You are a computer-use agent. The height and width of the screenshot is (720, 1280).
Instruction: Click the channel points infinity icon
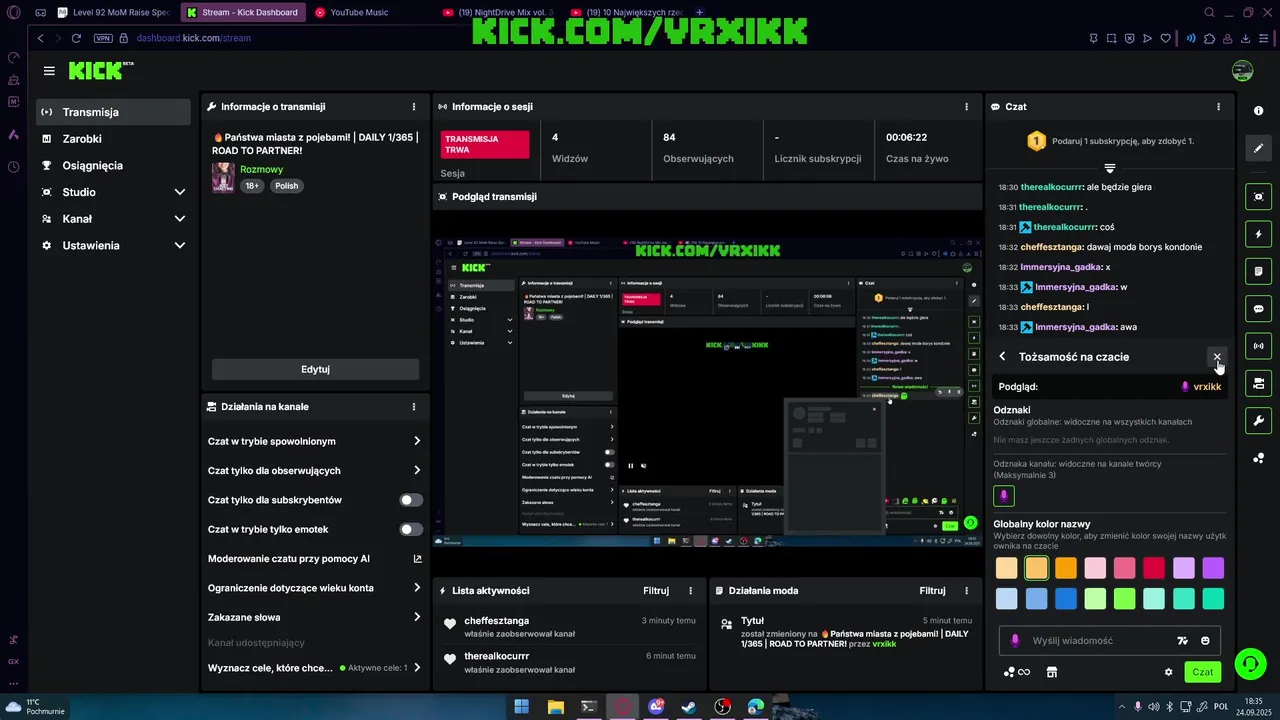point(1017,672)
